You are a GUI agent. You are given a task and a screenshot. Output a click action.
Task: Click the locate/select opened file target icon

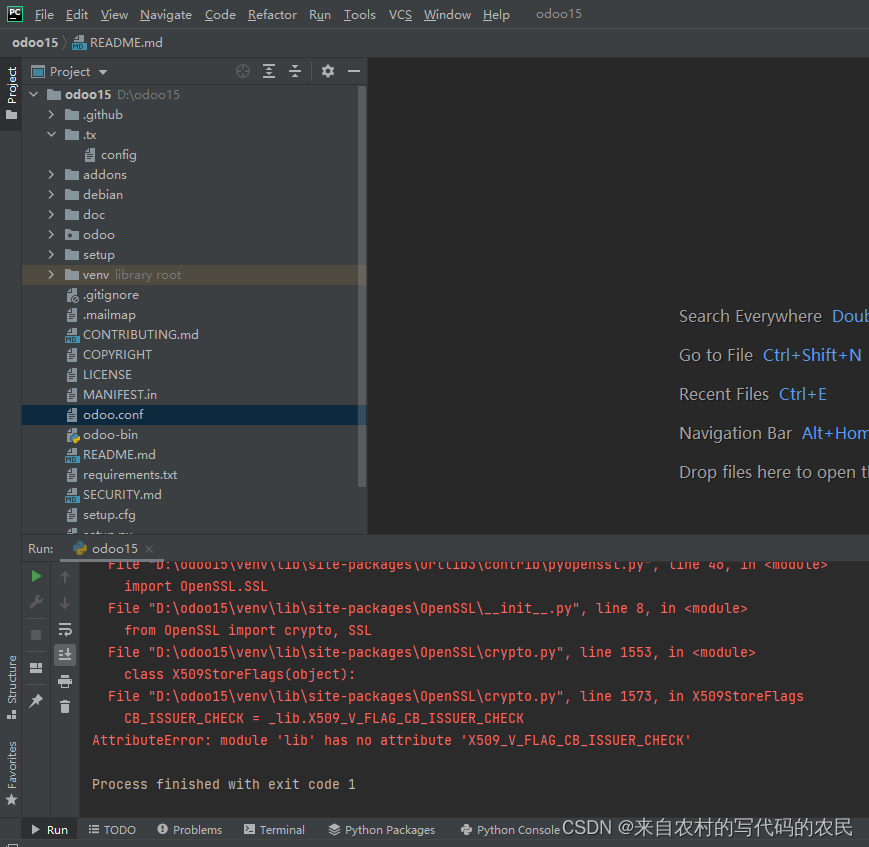[243, 72]
